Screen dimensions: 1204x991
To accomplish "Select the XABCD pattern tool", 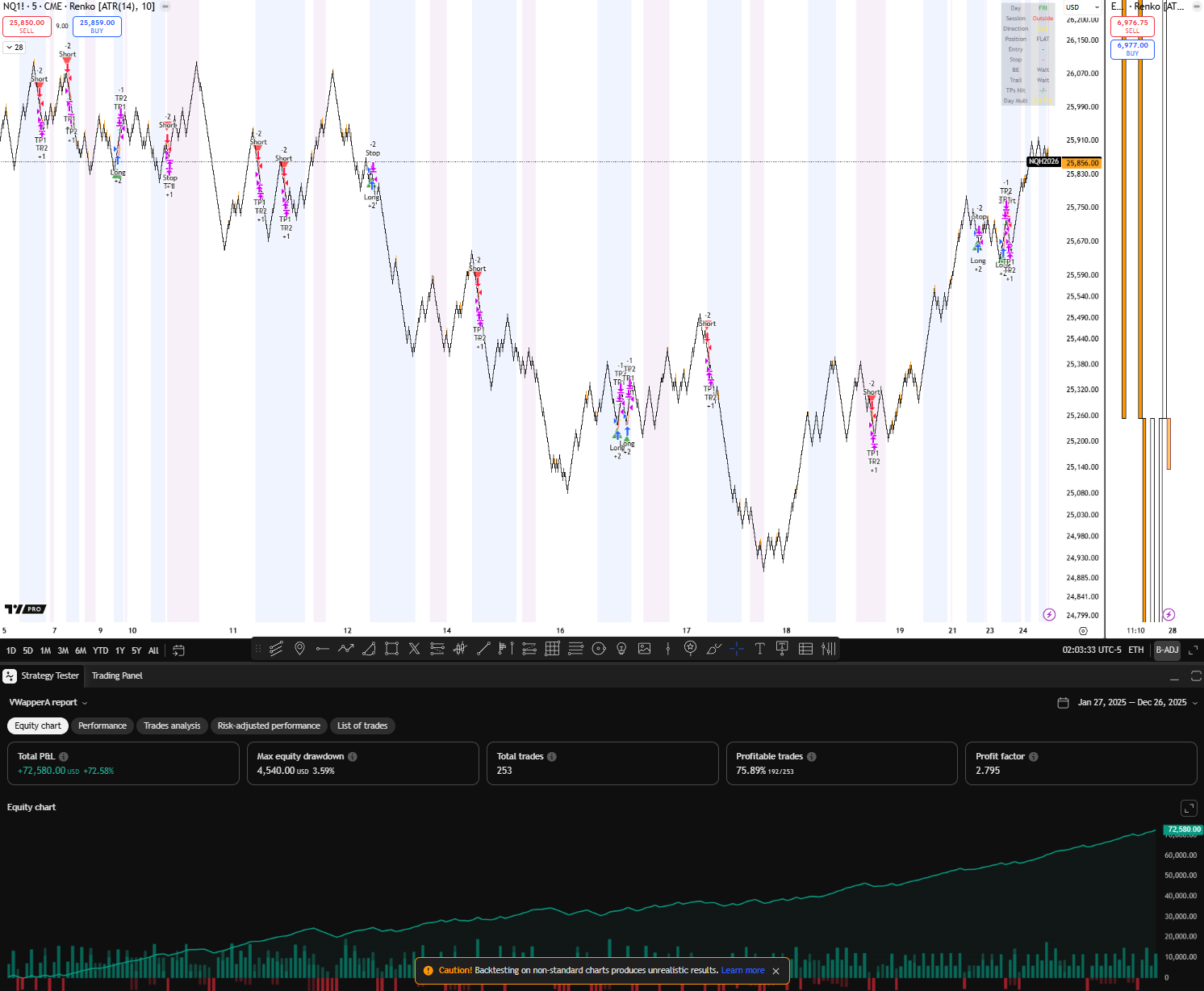I will click(414, 649).
